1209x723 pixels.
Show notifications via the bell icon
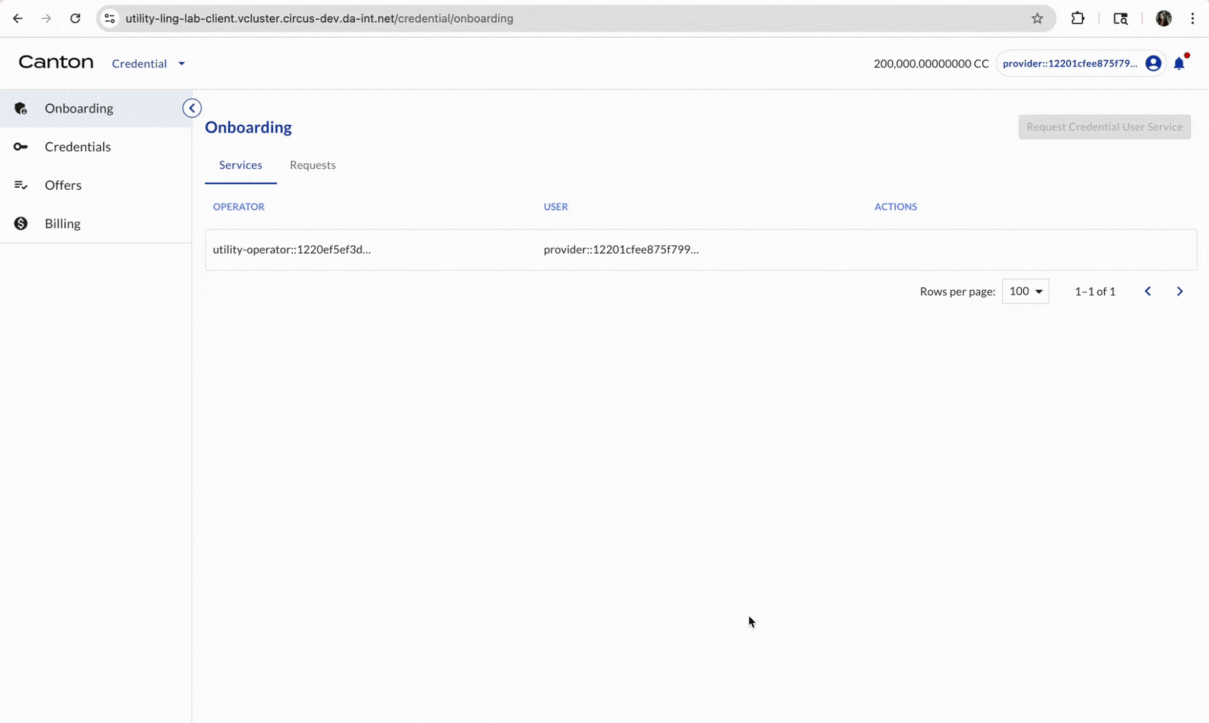(x=1178, y=63)
